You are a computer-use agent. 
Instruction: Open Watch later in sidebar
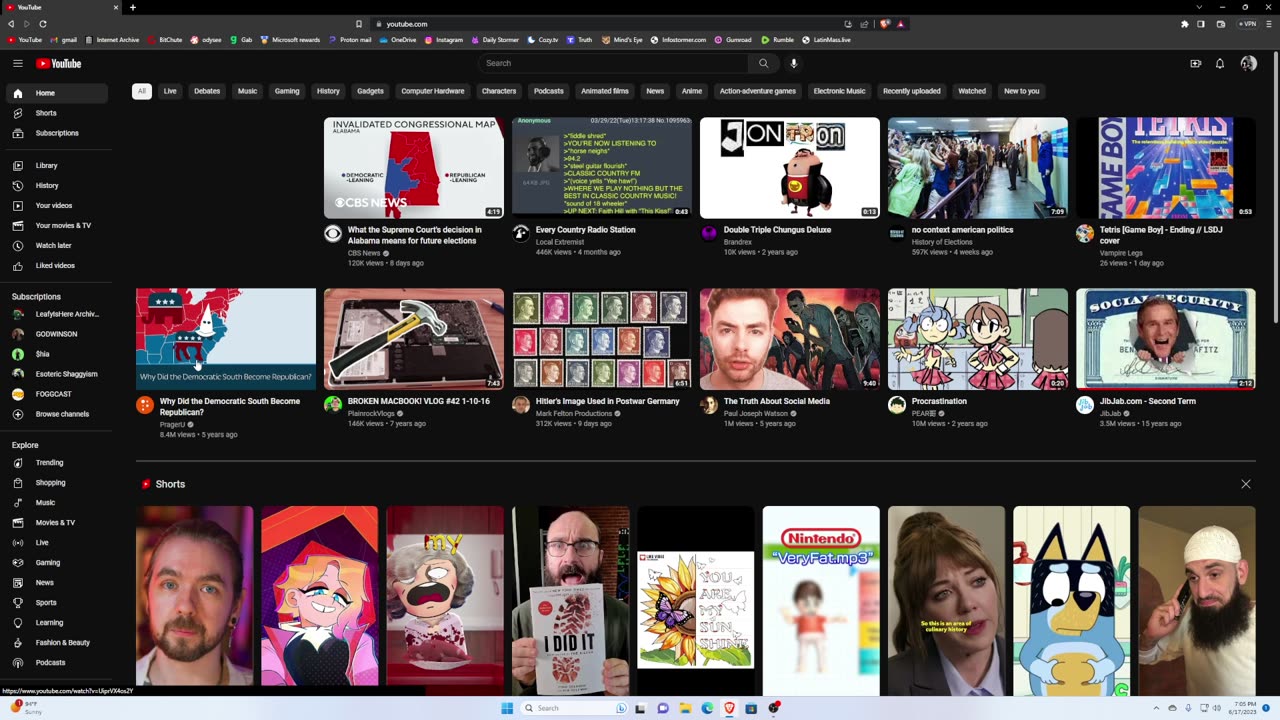coord(56,245)
